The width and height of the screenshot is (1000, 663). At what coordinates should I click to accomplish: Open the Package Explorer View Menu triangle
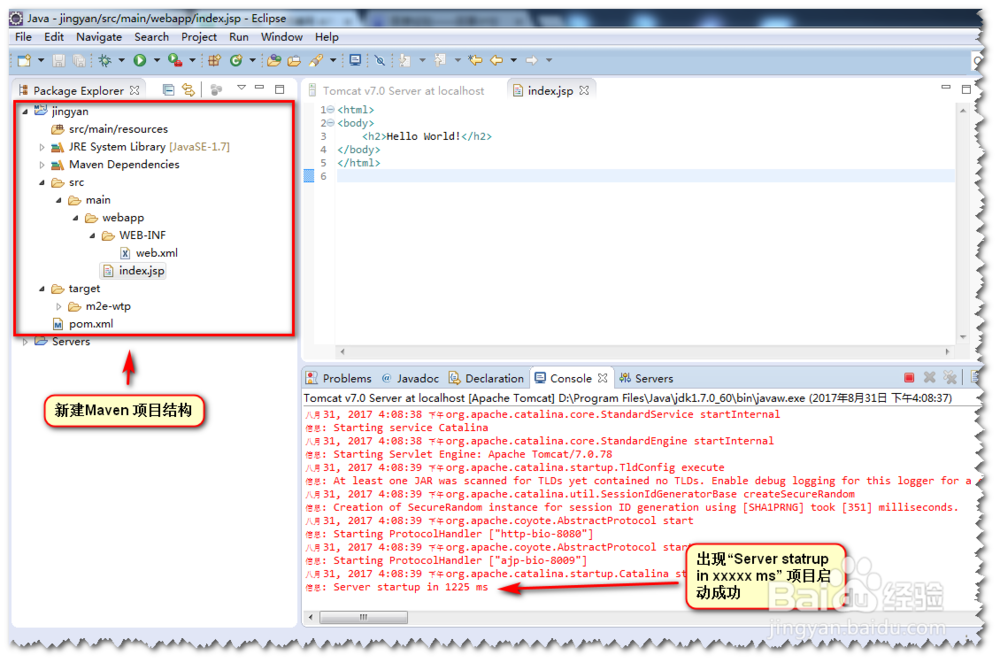pos(241,88)
